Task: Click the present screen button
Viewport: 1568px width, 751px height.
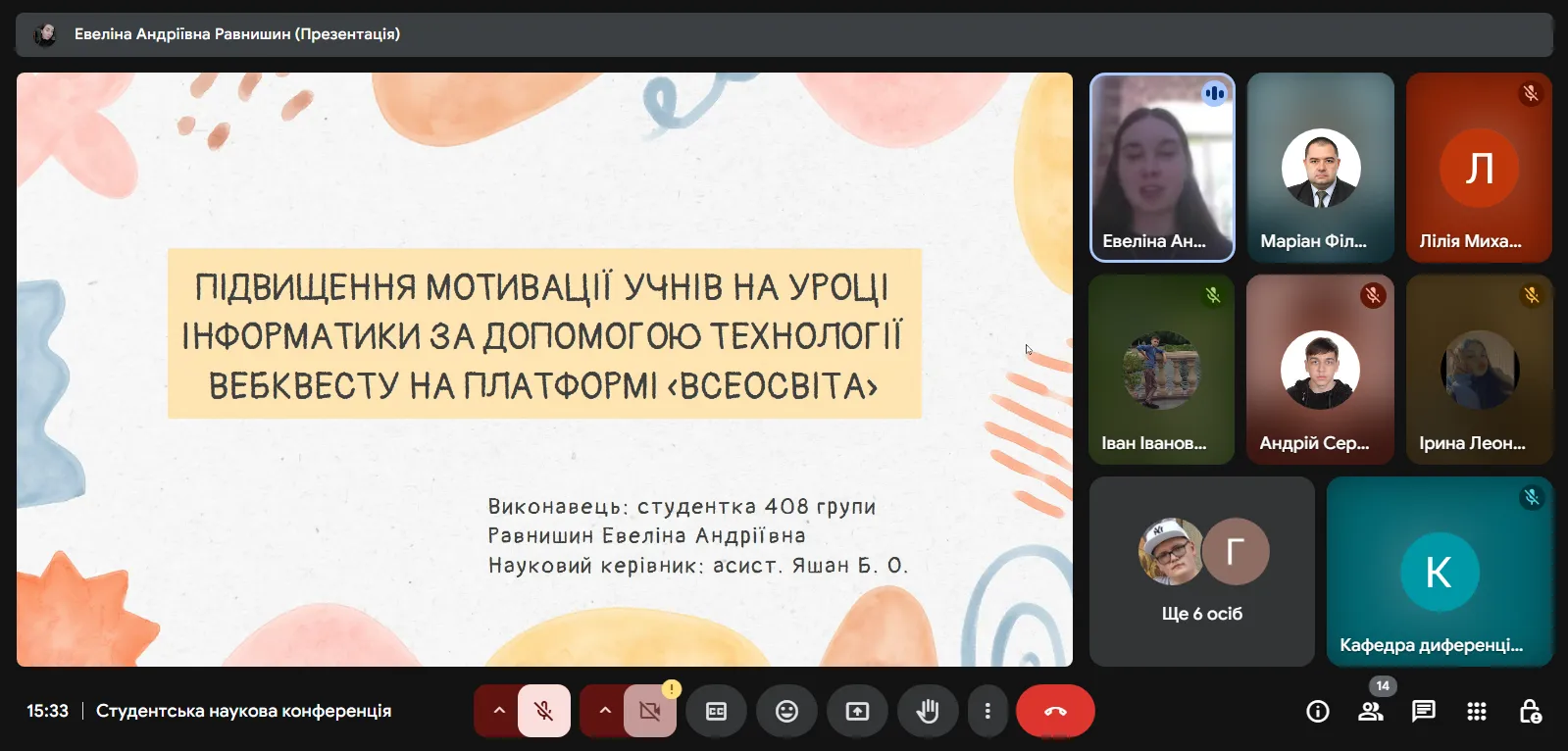Action: [858, 711]
